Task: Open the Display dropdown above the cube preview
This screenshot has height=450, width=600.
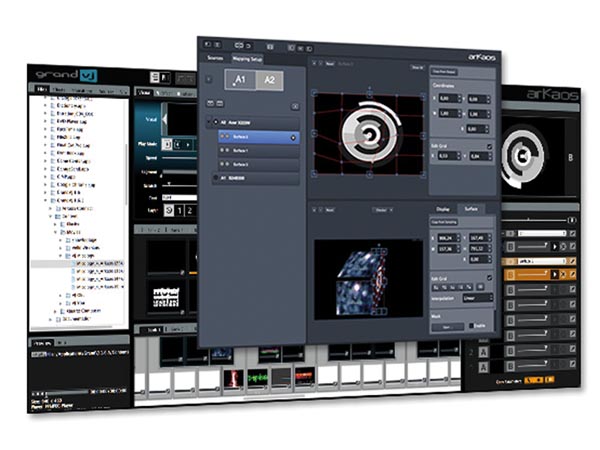Action: (x=383, y=210)
